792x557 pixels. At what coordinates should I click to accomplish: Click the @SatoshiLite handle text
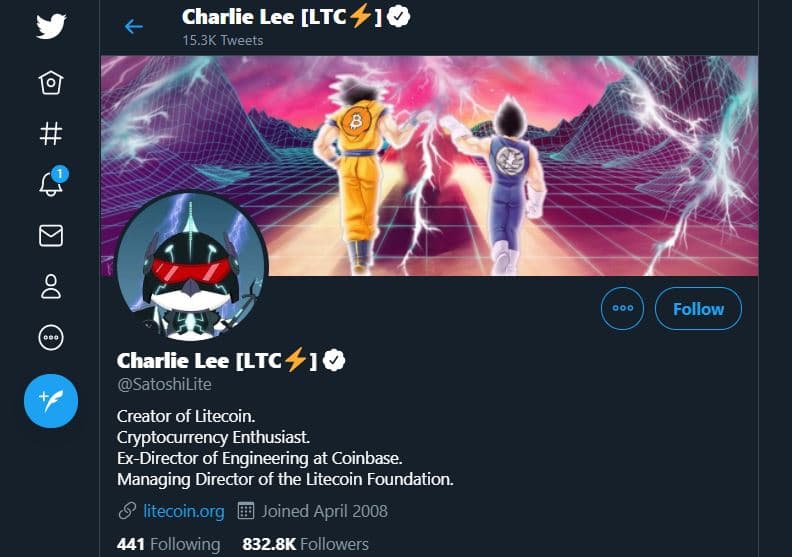164,384
